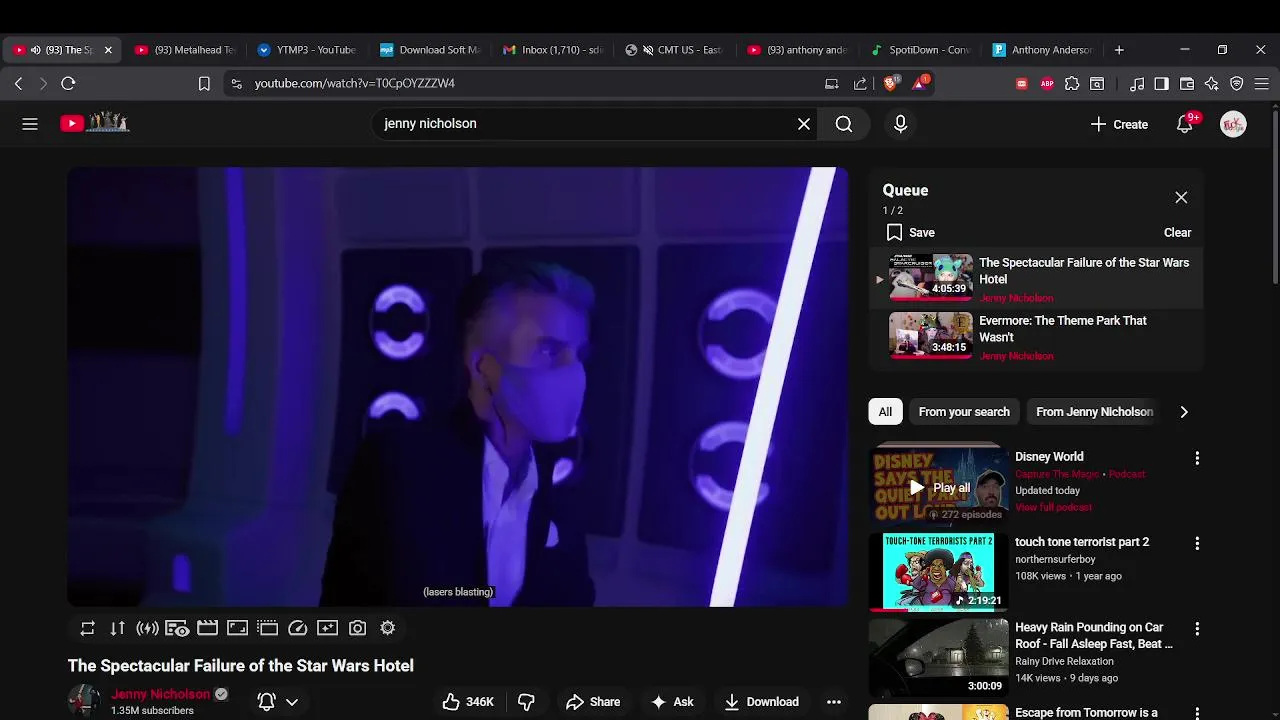Open more actions three-dot menu
Viewport: 1280px width, 720px height.
click(833, 702)
